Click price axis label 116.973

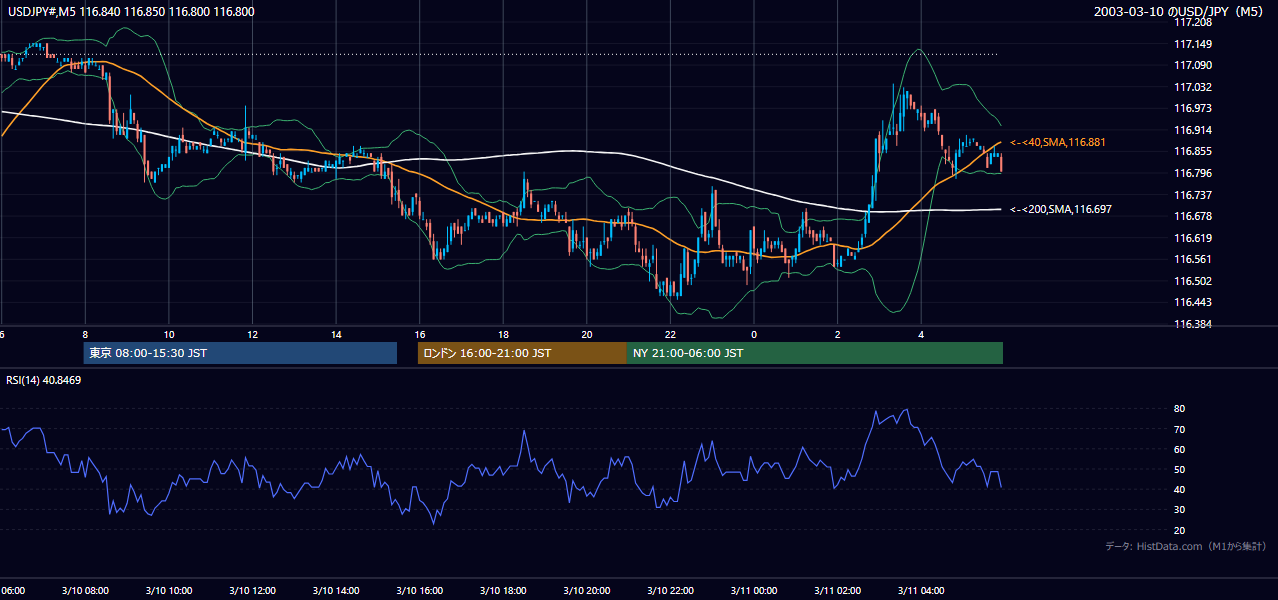click(x=1192, y=108)
